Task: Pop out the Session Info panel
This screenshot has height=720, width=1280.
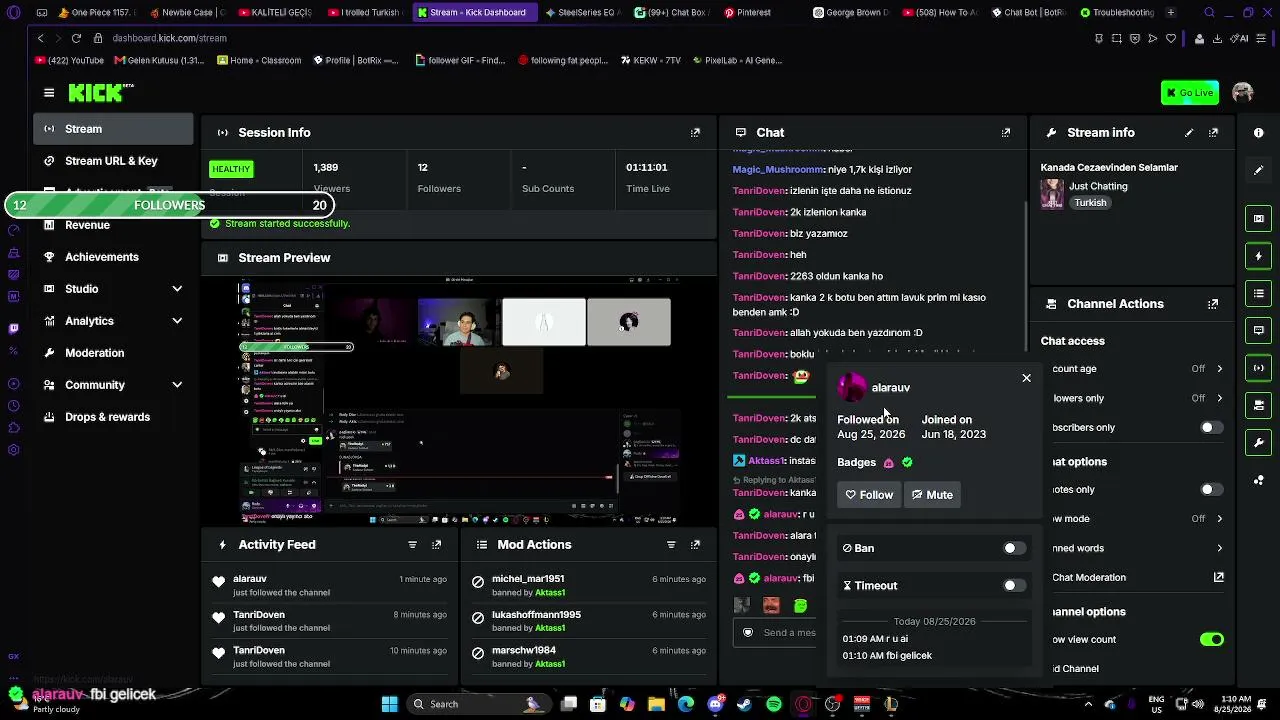Action: coord(695,132)
